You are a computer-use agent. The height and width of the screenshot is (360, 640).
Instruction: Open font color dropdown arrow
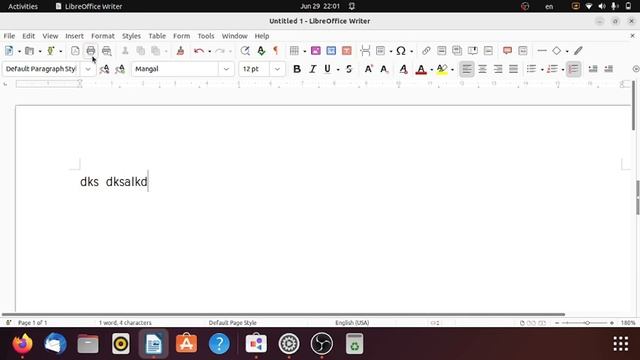[x=432, y=69]
